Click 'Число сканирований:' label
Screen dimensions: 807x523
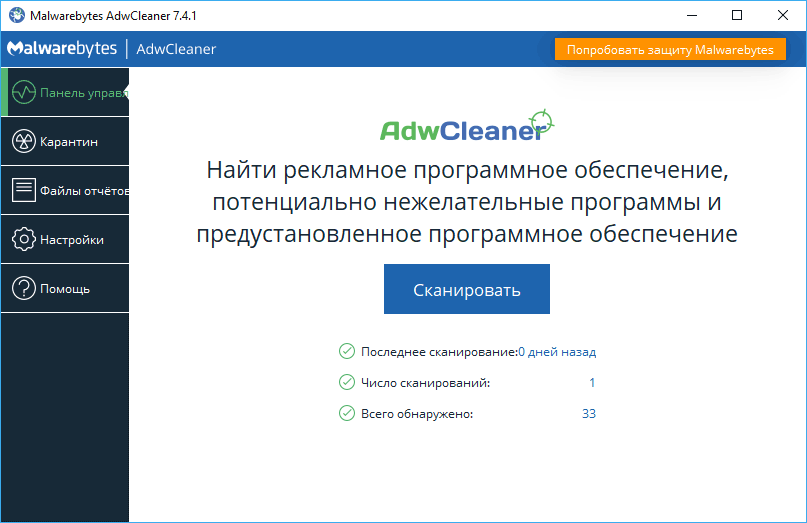(426, 383)
